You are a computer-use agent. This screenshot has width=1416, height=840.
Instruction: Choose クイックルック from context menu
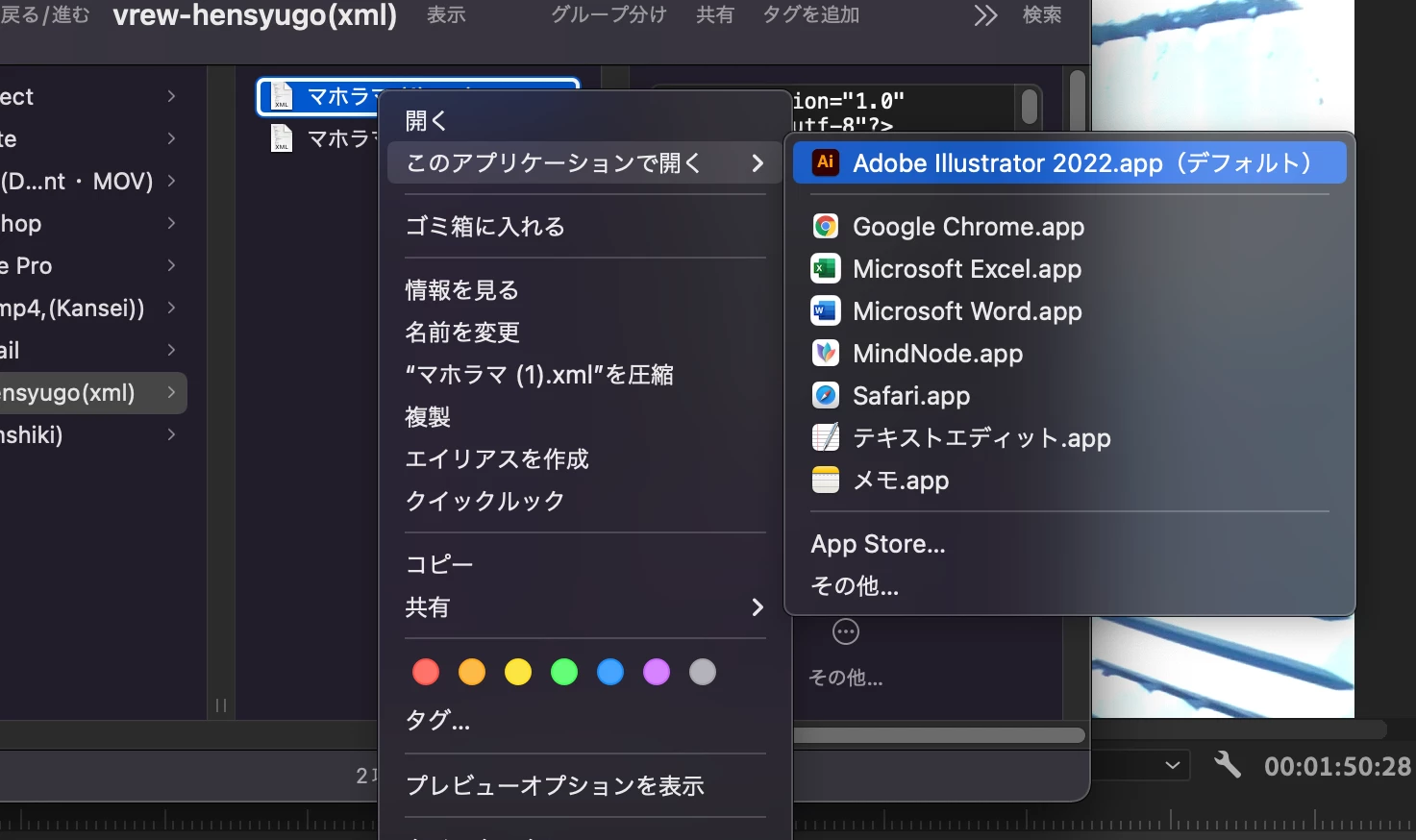[x=584, y=501]
